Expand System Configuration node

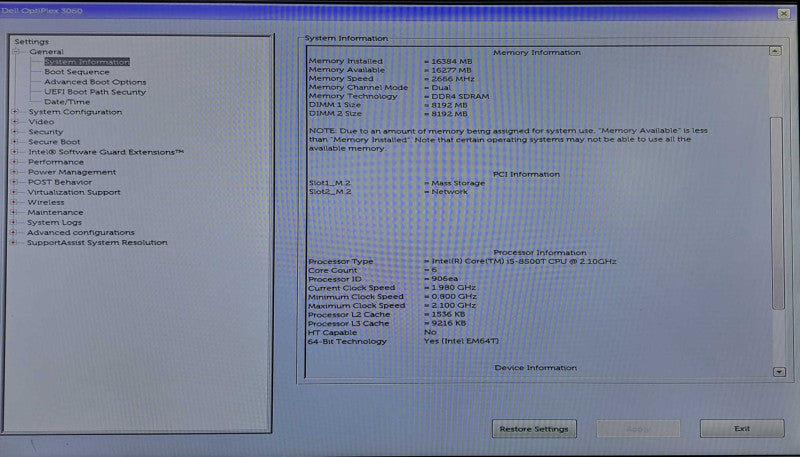[15, 112]
